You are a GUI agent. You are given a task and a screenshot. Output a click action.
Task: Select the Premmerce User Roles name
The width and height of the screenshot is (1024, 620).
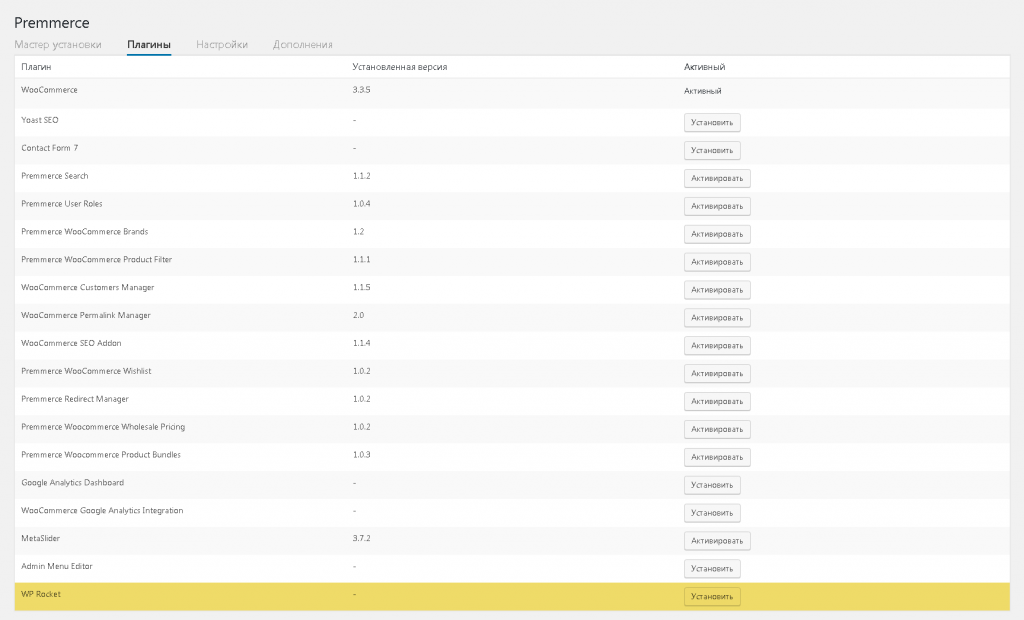62,204
